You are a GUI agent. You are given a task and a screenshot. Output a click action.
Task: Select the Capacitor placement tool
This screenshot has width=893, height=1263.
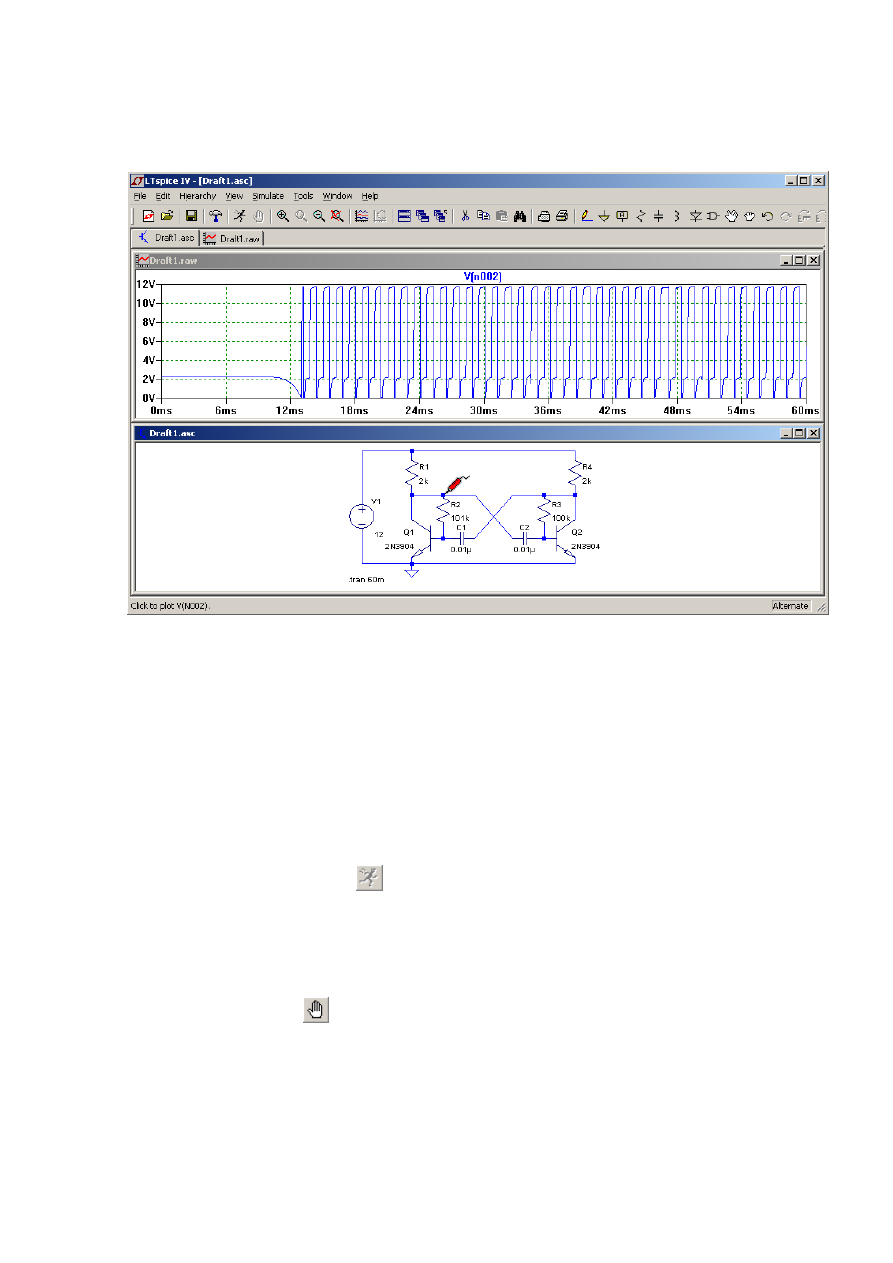coord(658,215)
